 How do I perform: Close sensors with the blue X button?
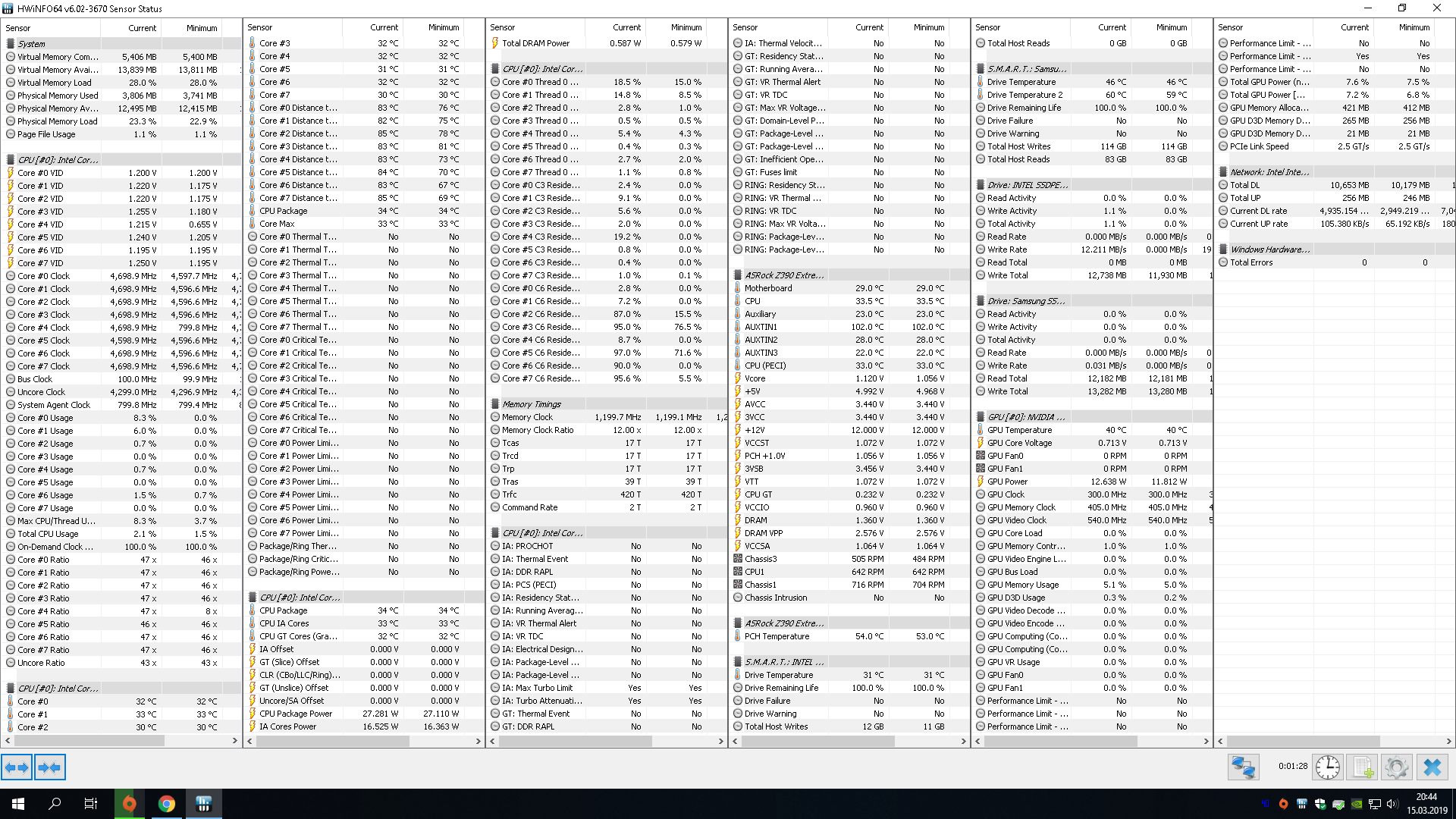click(x=1432, y=767)
